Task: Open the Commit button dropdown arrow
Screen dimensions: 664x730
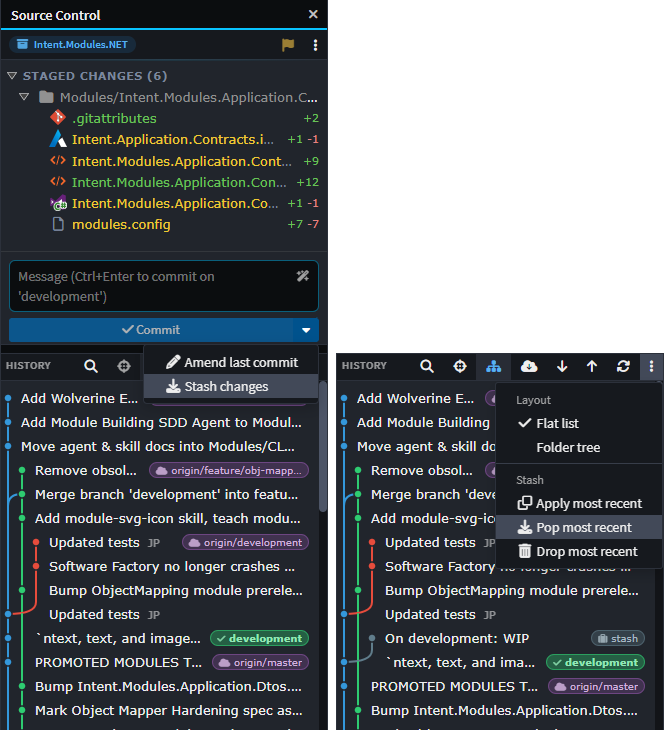Action: click(306, 330)
